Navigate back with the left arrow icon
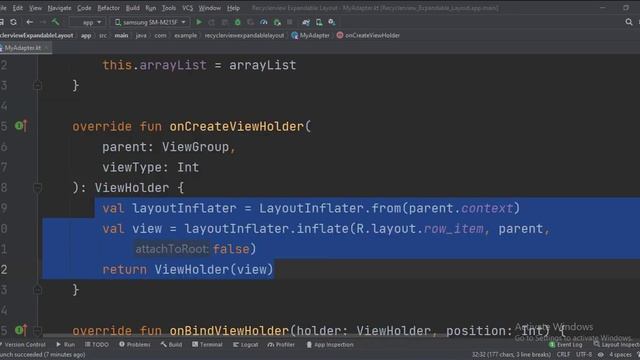Image resolution: width=640 pixels, height=360 pixels. (29, 22)
